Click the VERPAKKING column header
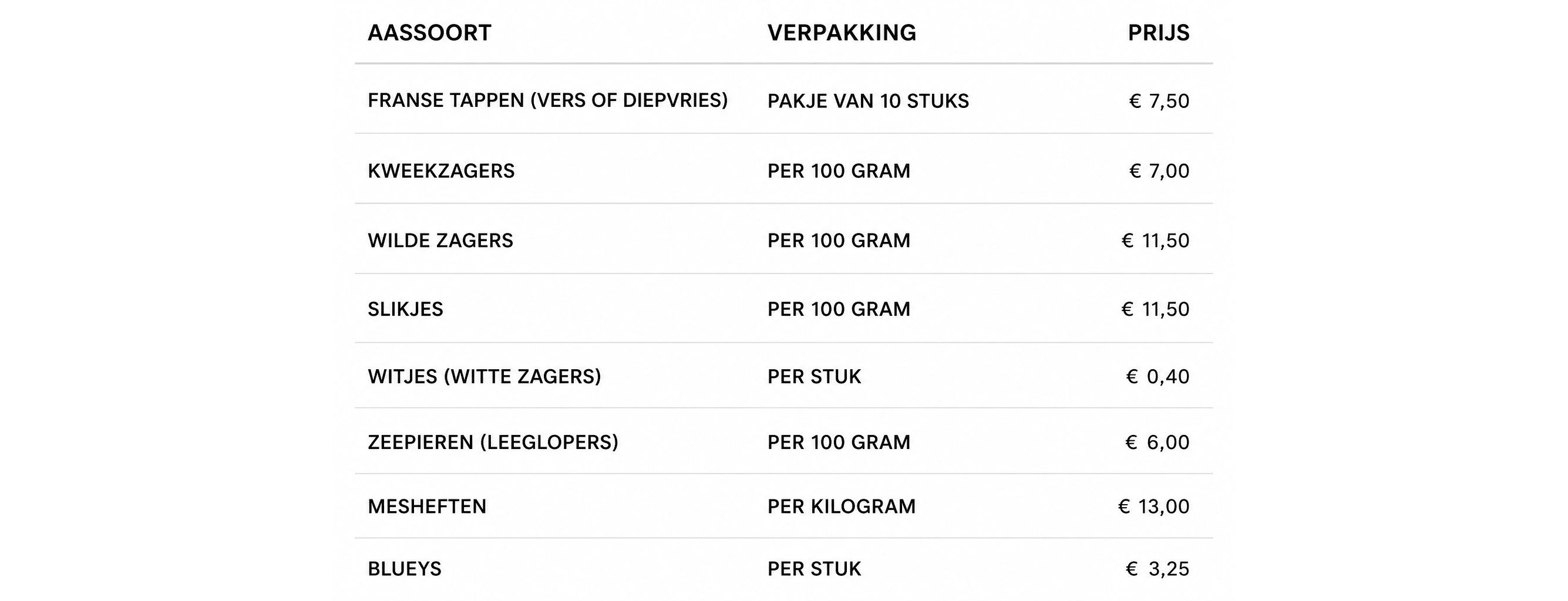 click(842, 33)
